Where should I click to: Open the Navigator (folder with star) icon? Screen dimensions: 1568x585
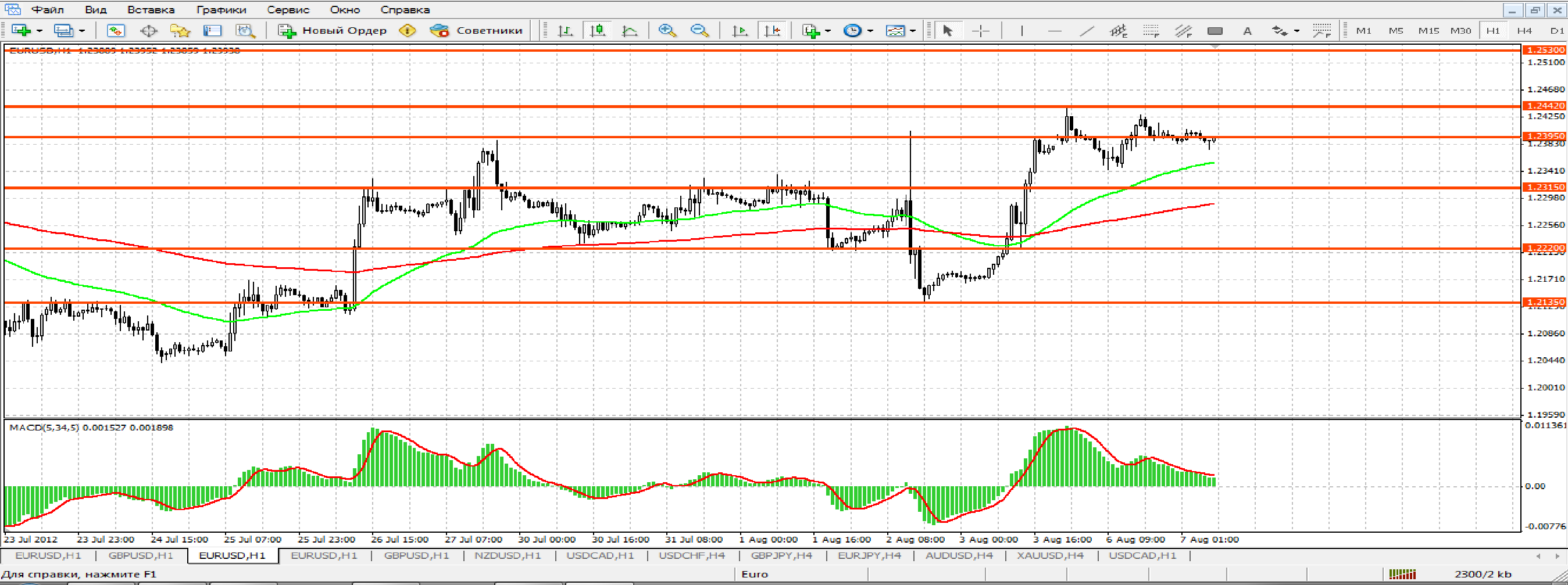(x=180, y=30)
